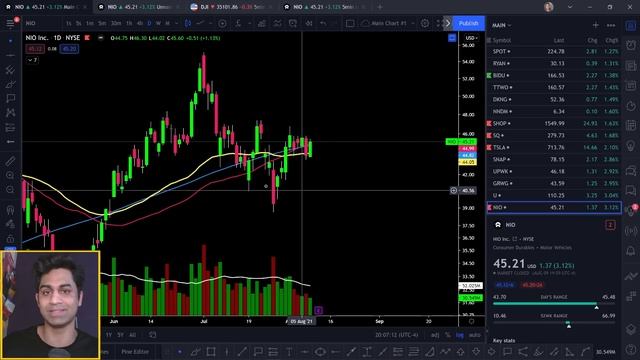Select the 30m interval
Image resolution: width=640 pixels, height=360 pixels.
(x=116, y=23)
